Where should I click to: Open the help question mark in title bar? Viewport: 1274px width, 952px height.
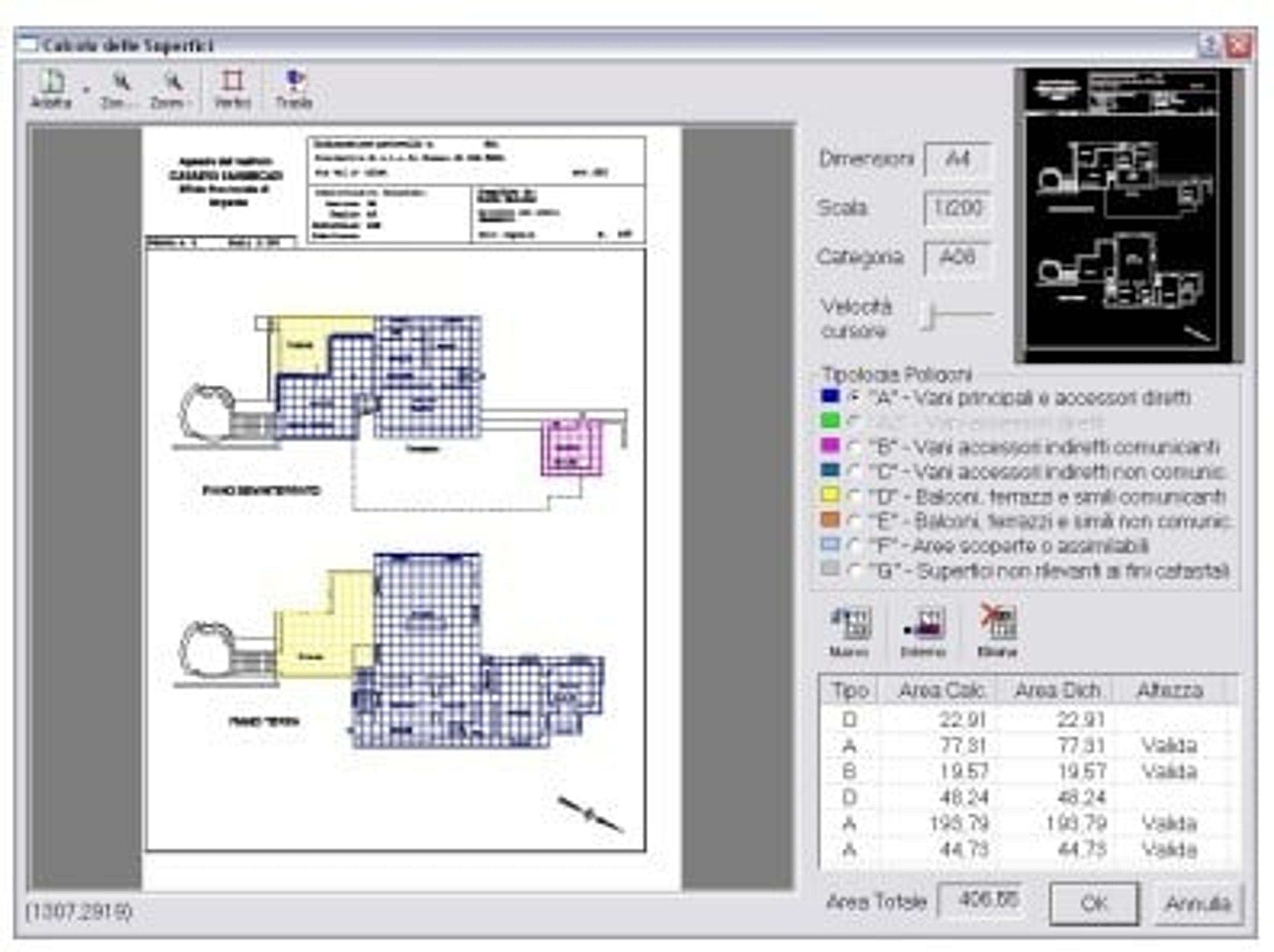pyautogui.click(x=1209, y=45)
